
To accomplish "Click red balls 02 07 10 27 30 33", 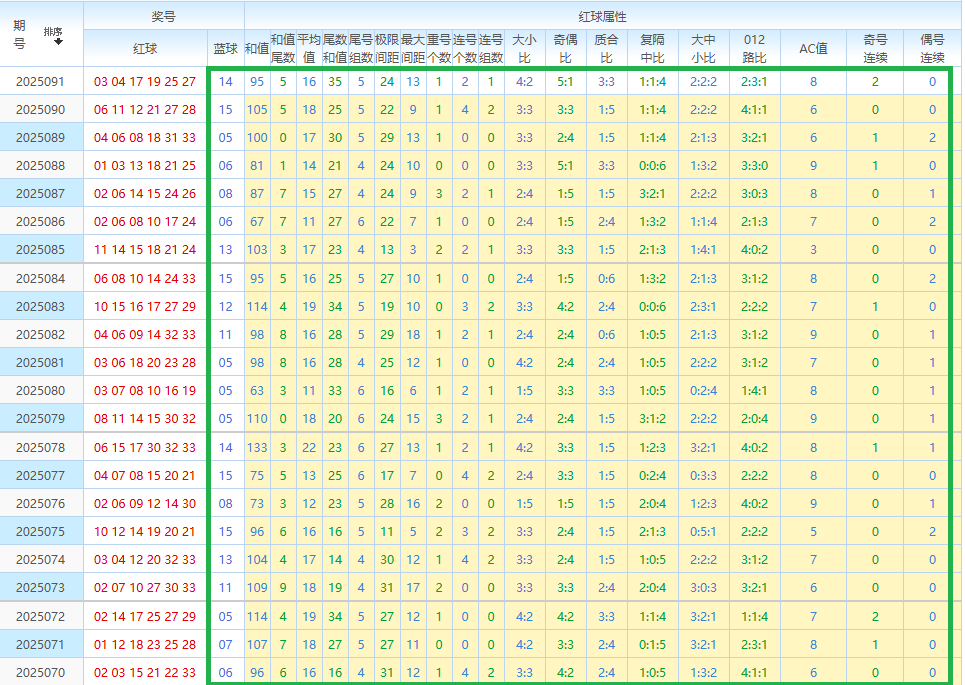I will [145, 588].
